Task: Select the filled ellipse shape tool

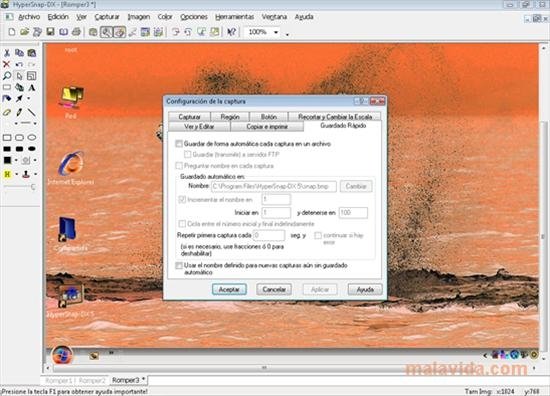Action: coord(32,149)
